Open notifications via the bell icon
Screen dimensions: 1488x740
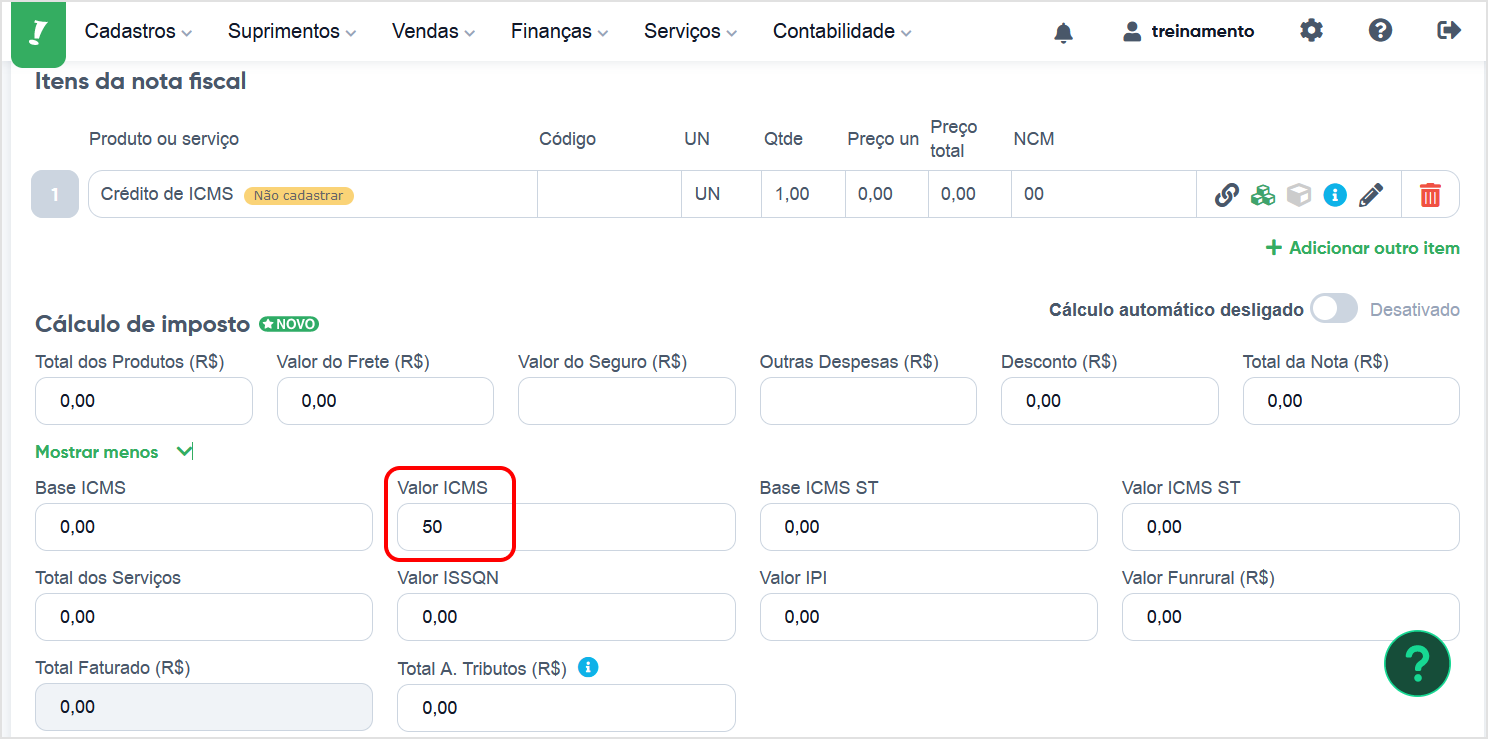1063,31
